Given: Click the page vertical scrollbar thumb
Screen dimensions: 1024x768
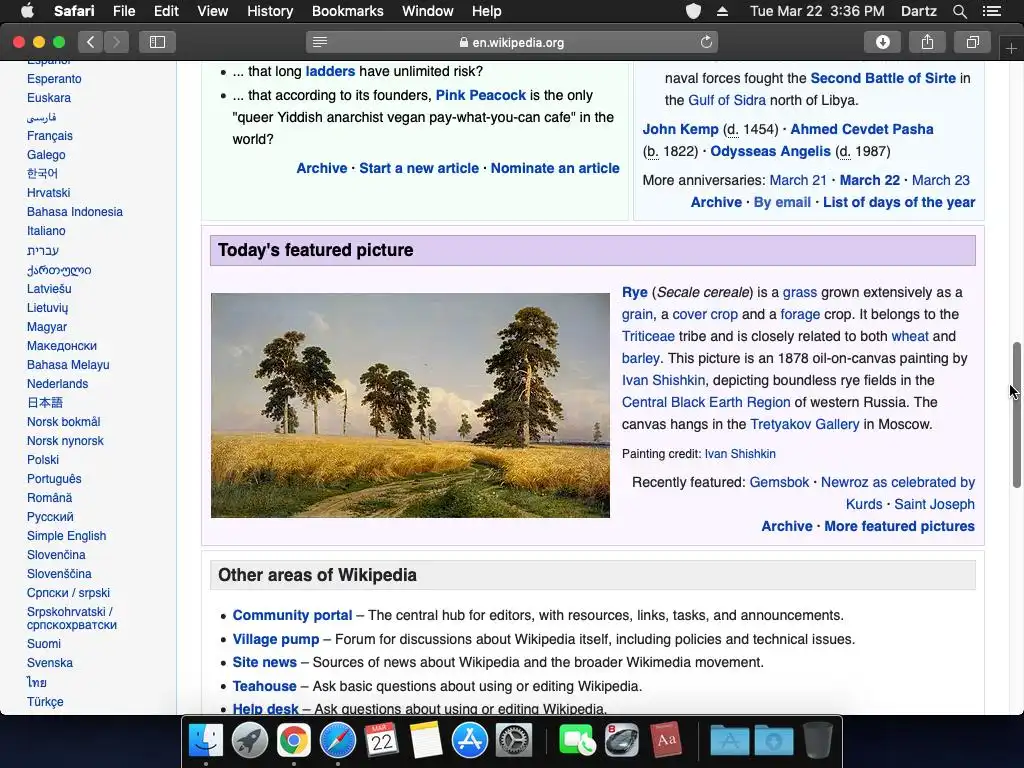Looking at the screenshot, I should coord(1017,415).
